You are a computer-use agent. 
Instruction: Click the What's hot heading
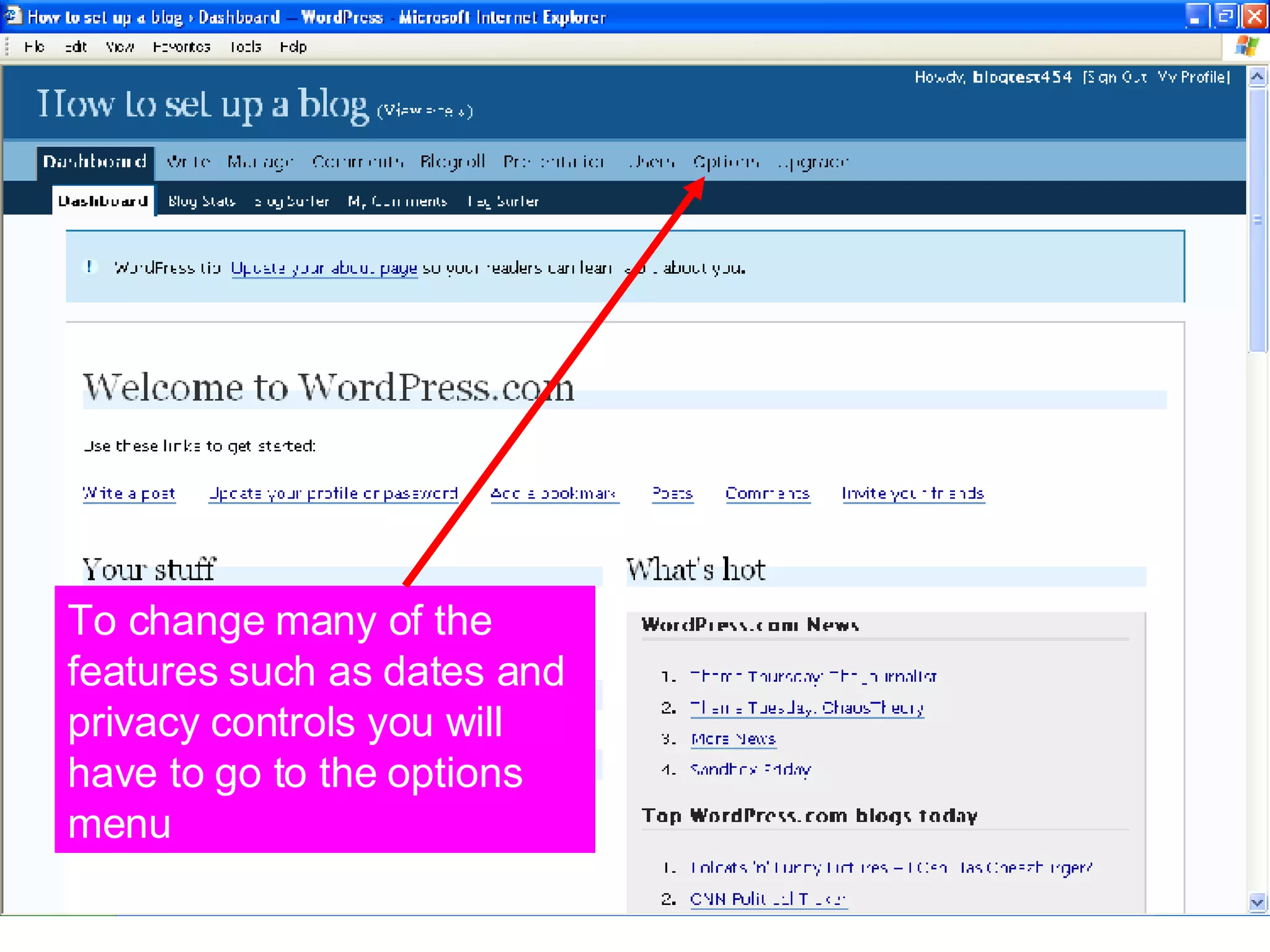pos(696,569)
